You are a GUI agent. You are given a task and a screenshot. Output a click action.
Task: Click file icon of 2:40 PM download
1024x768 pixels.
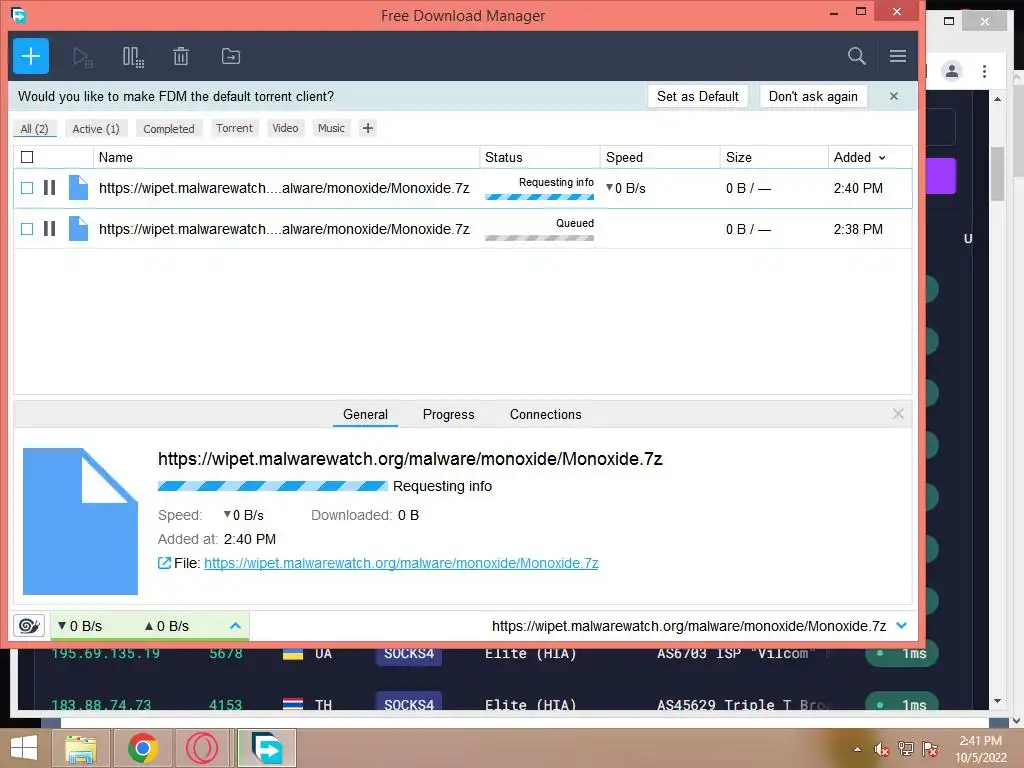pyautogui.click(x=78, y=188)
